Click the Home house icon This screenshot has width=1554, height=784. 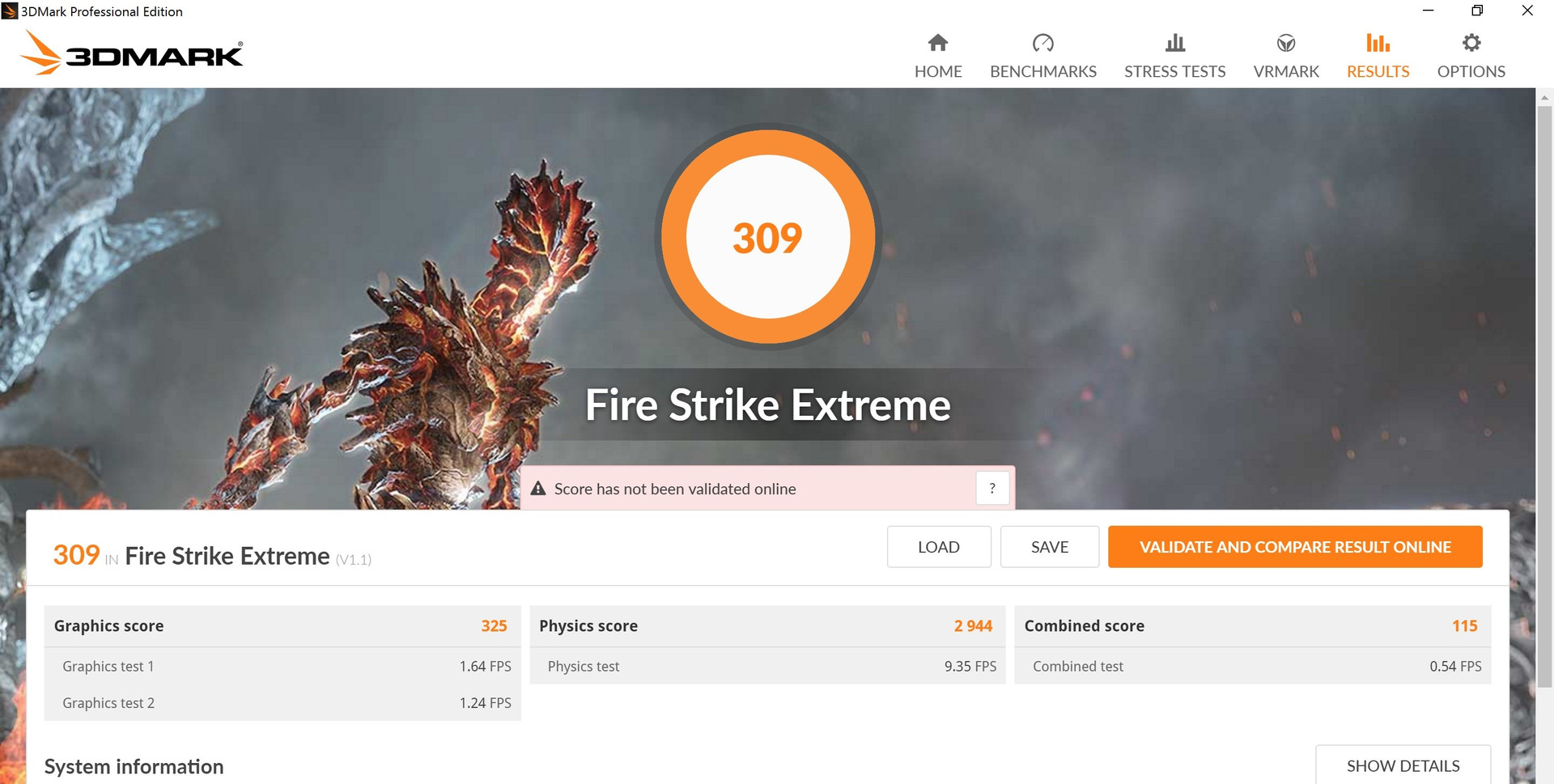pyautogui.click(x=938, y=42)
